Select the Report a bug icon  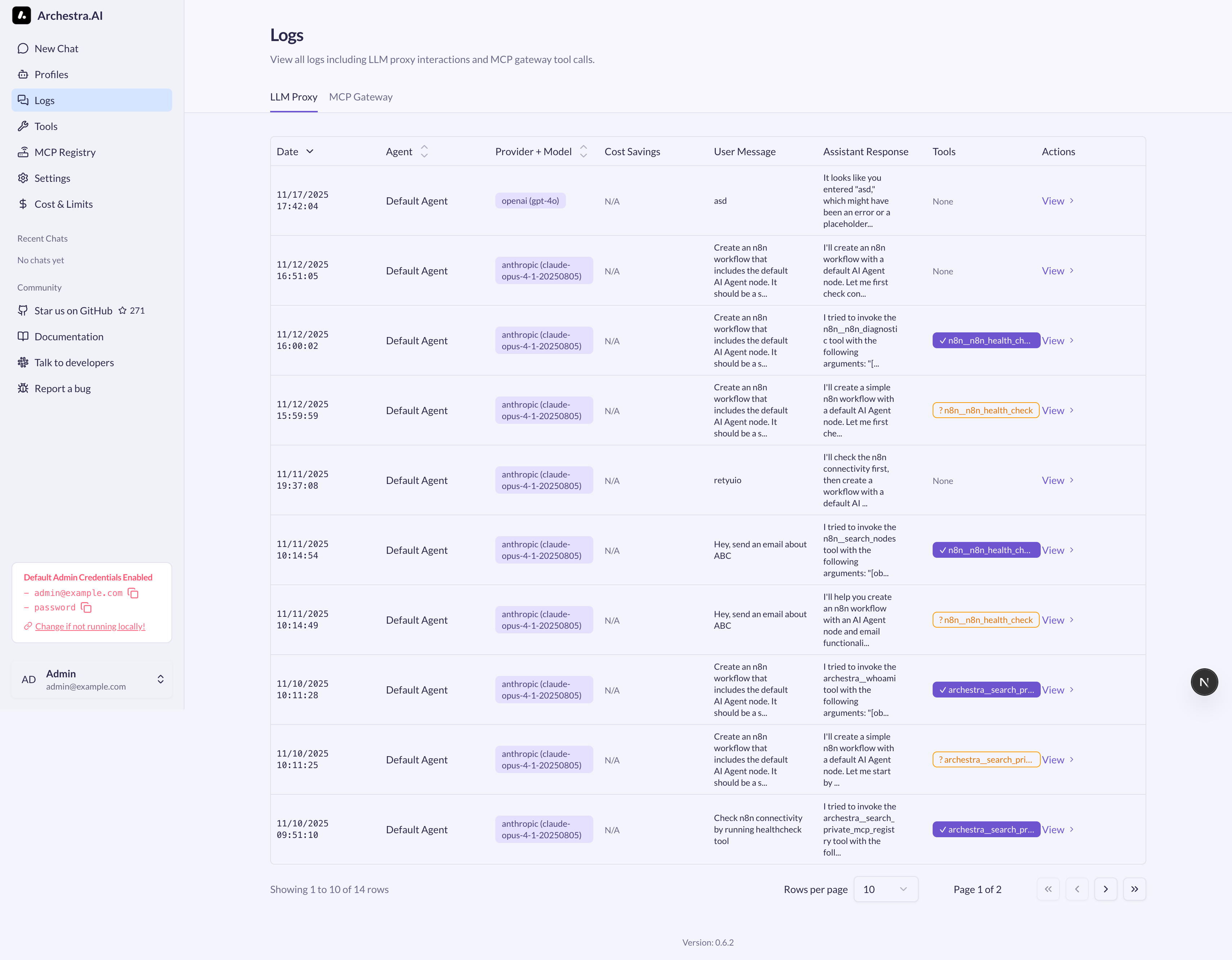(x=23, y=388)
